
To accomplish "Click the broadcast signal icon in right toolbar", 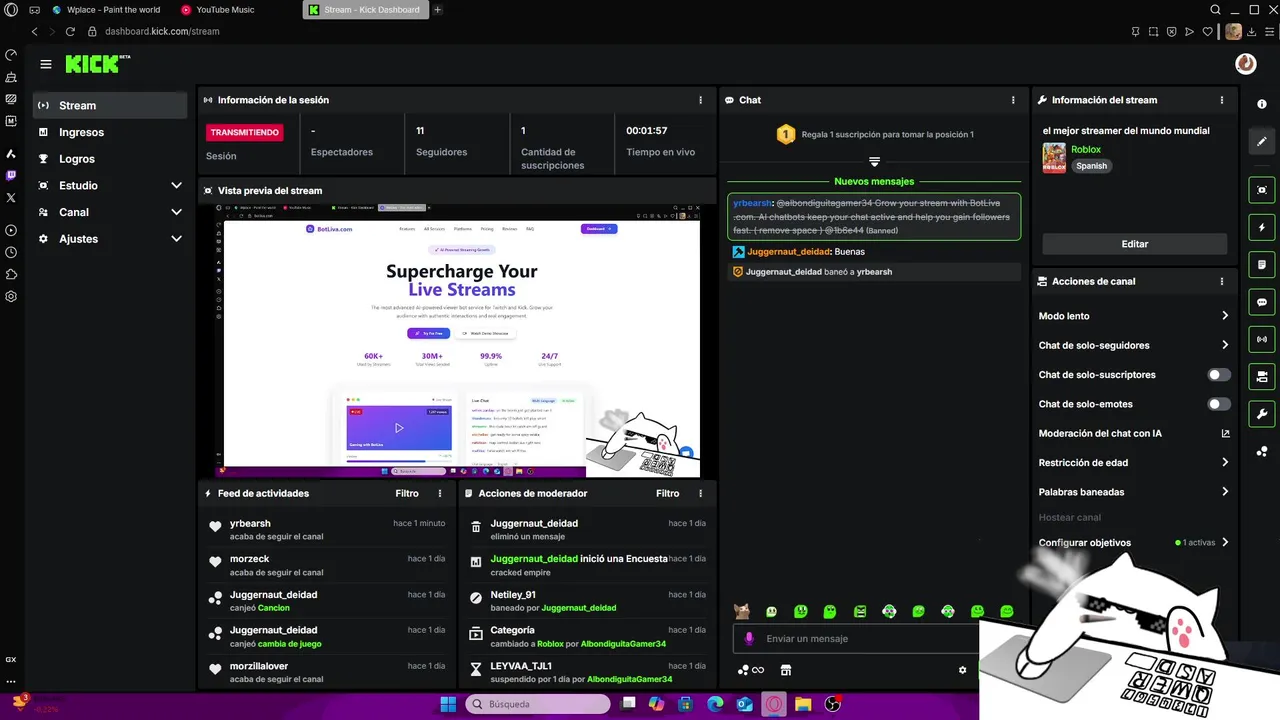I will tap(1262, 339).
